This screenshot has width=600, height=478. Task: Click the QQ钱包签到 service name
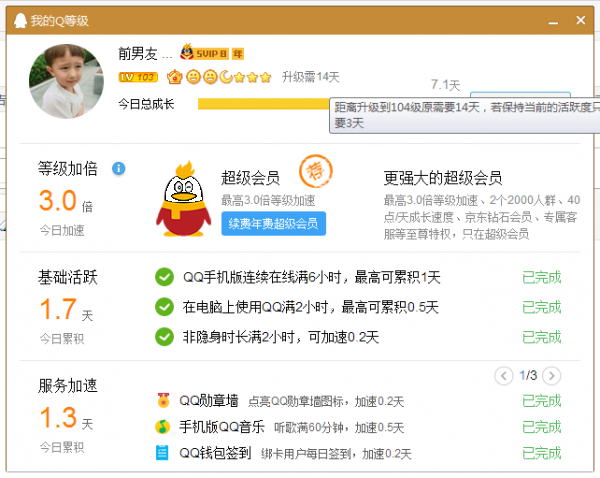(x=215, y=453)
